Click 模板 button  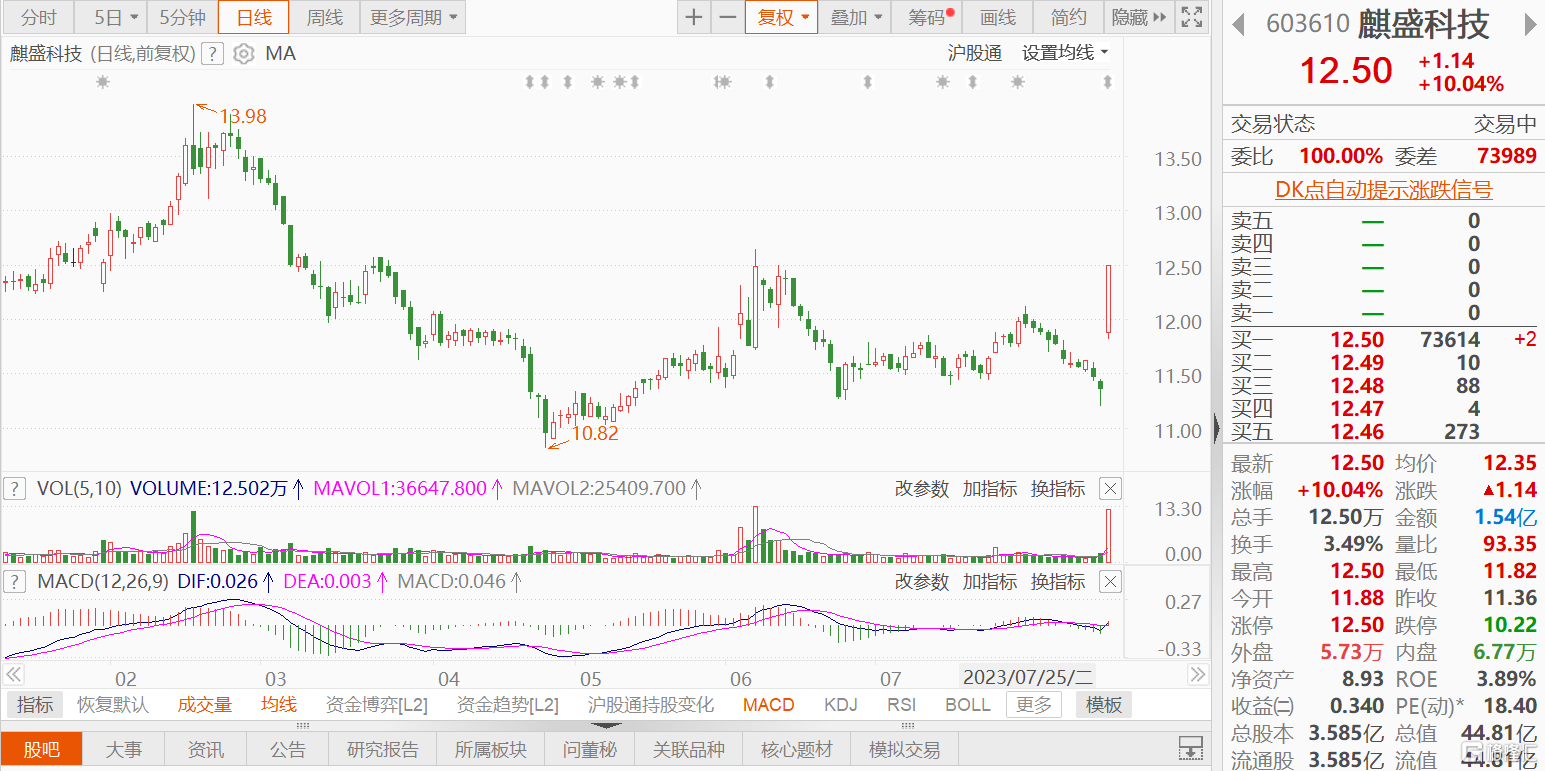1104,705
